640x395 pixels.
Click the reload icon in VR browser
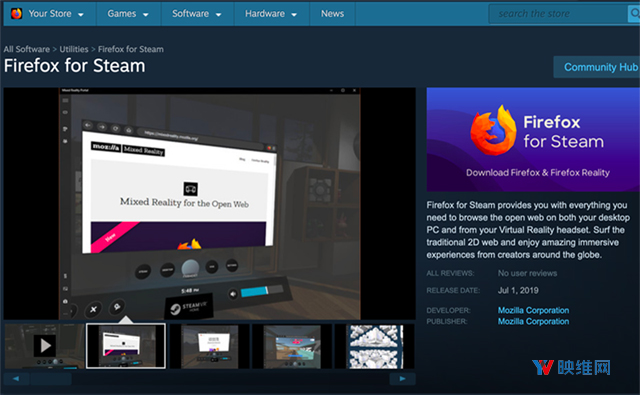(x=116, y=129)
